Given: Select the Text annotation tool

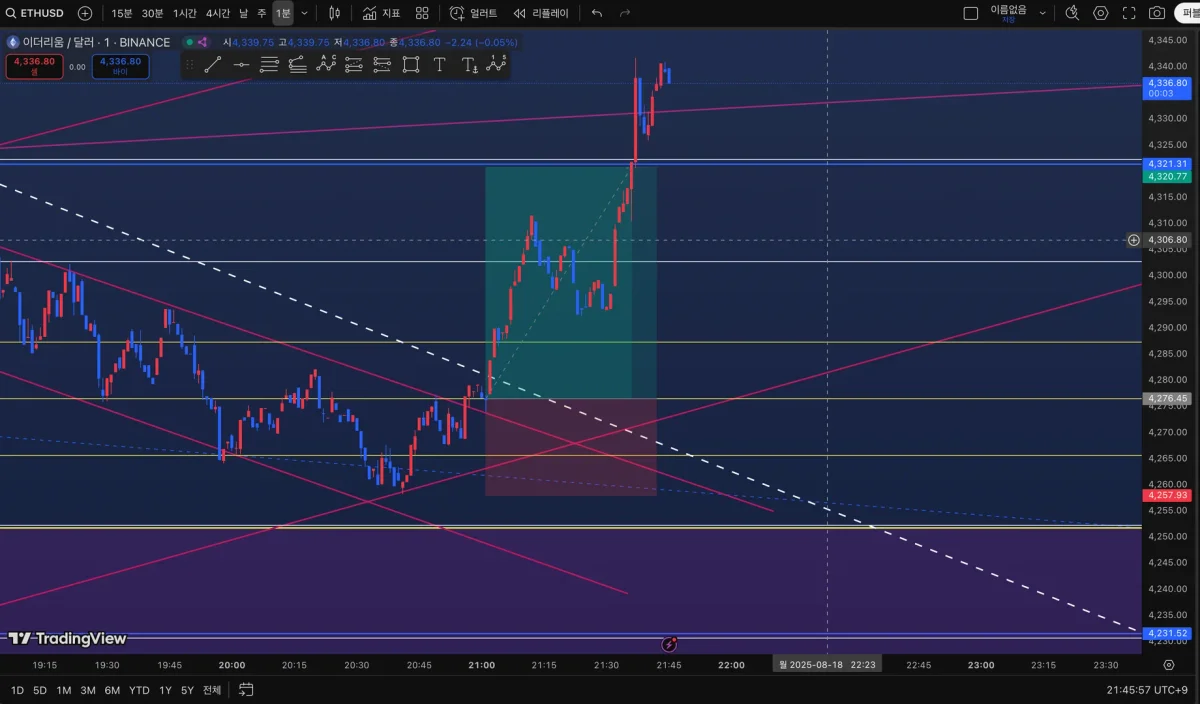Looking at the screenshot, I should 439,65.
